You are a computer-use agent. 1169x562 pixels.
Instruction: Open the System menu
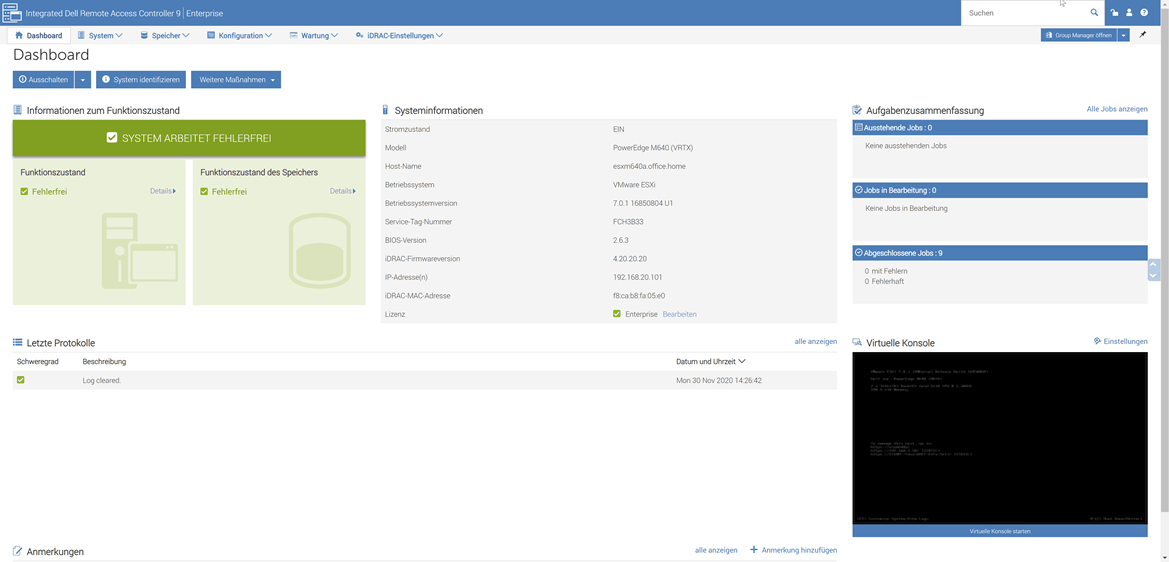click(100, 35)
